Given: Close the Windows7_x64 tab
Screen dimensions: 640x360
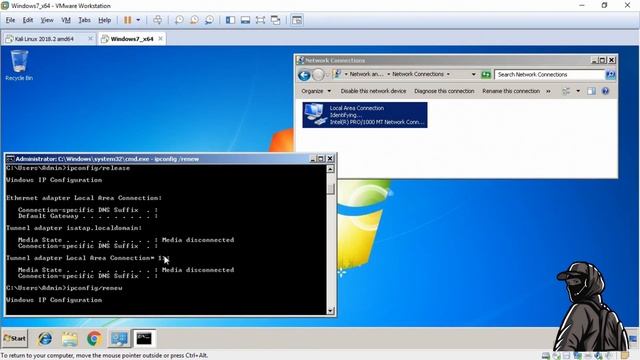Looking at the screenshot, I should pyautogui.click(x=160, y=39).
